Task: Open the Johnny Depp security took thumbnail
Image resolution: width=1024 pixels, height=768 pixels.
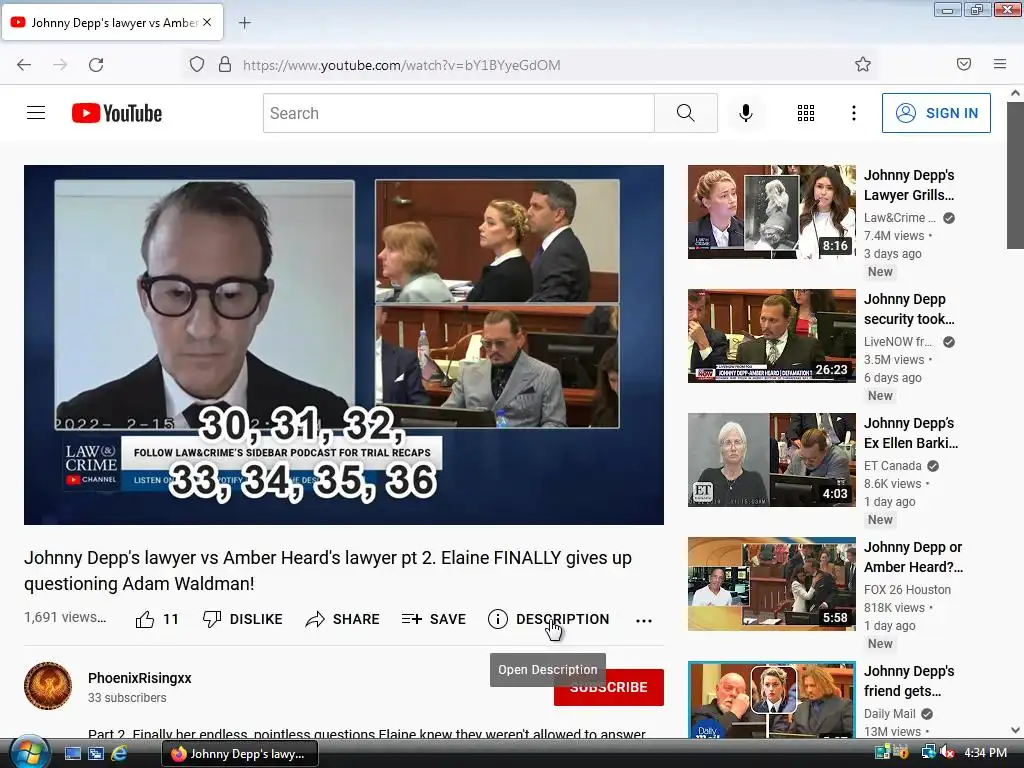Action: tap(771, 336)
